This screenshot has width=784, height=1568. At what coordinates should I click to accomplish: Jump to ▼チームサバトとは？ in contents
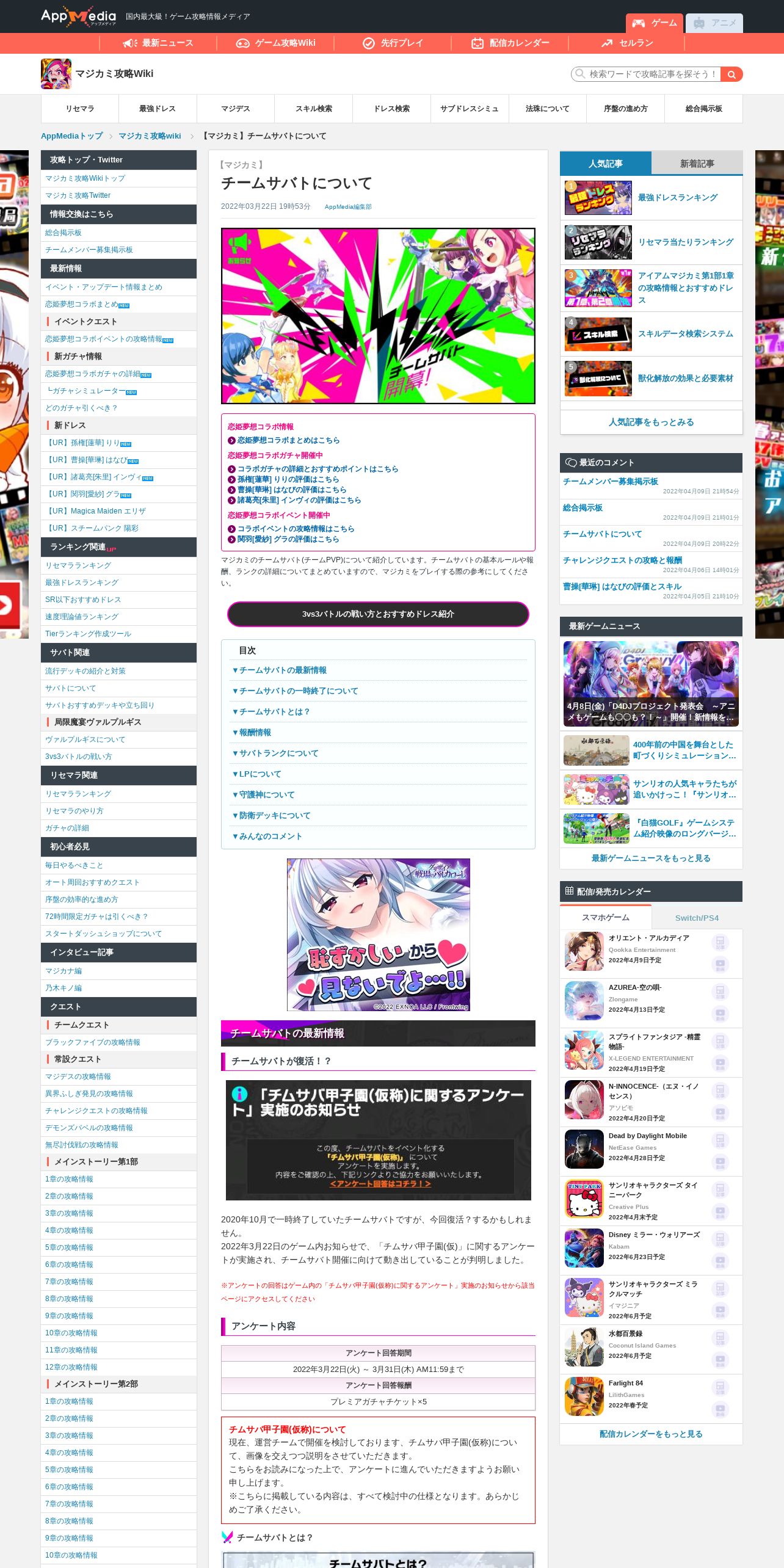pos(271,712)
